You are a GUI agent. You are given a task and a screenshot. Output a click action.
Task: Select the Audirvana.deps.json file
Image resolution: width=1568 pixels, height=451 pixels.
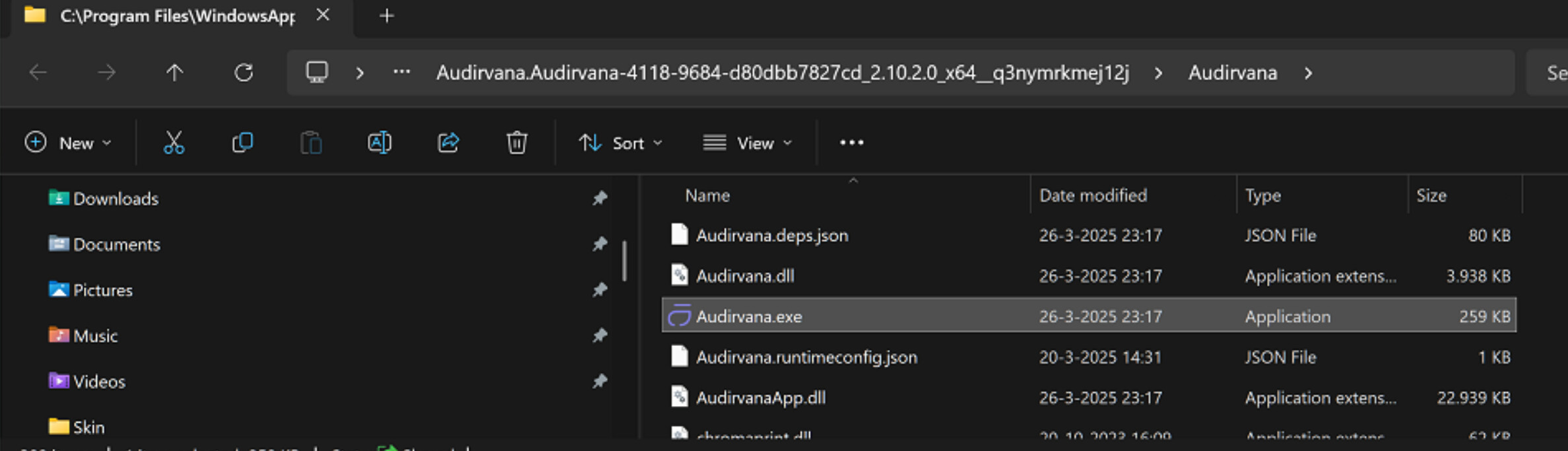click(x=1089, y=235)
